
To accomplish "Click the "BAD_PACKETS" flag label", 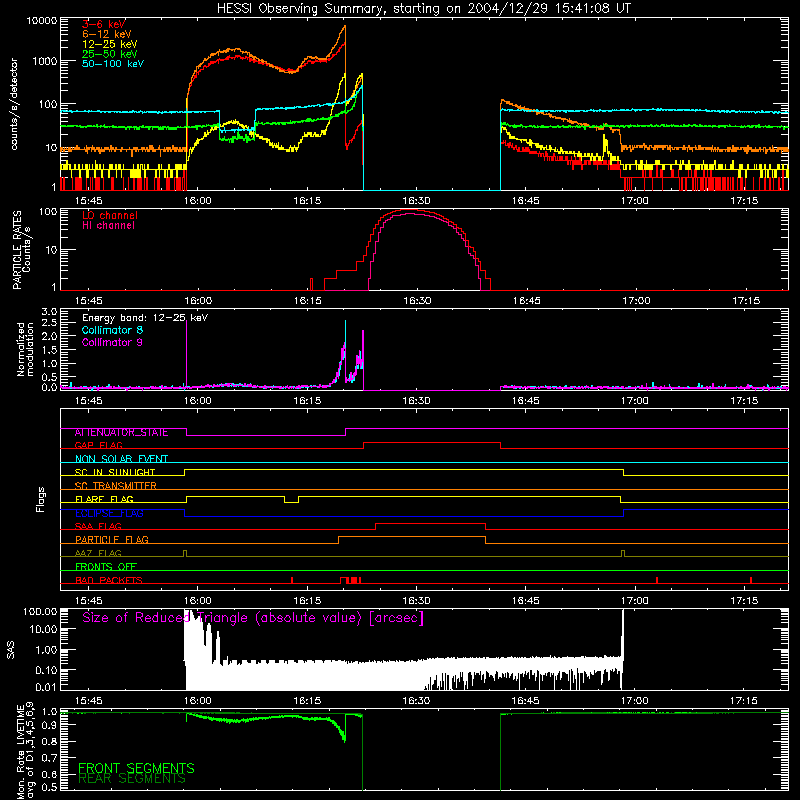I will pyautogui.click(x=109, y=580).
